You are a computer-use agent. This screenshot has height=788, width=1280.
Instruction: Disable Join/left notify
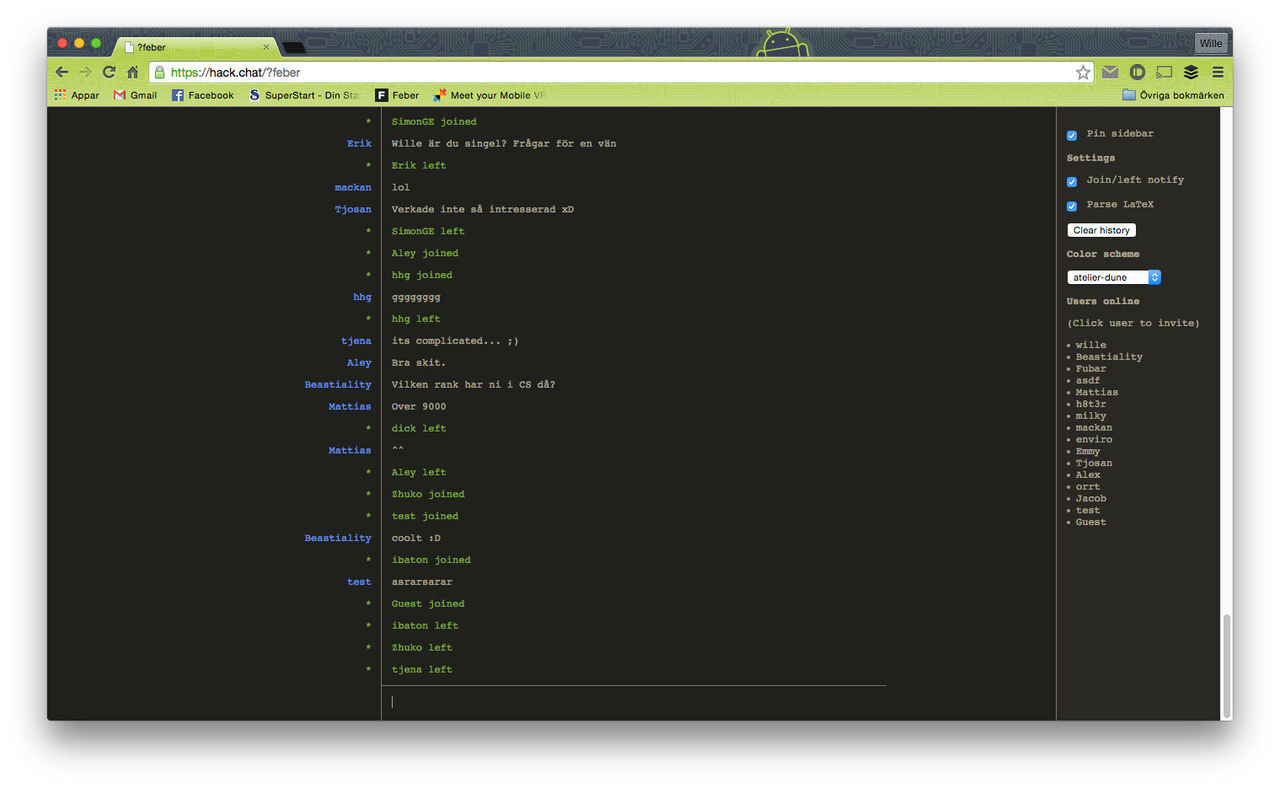pyautogui.click(x=1071, y=182)
